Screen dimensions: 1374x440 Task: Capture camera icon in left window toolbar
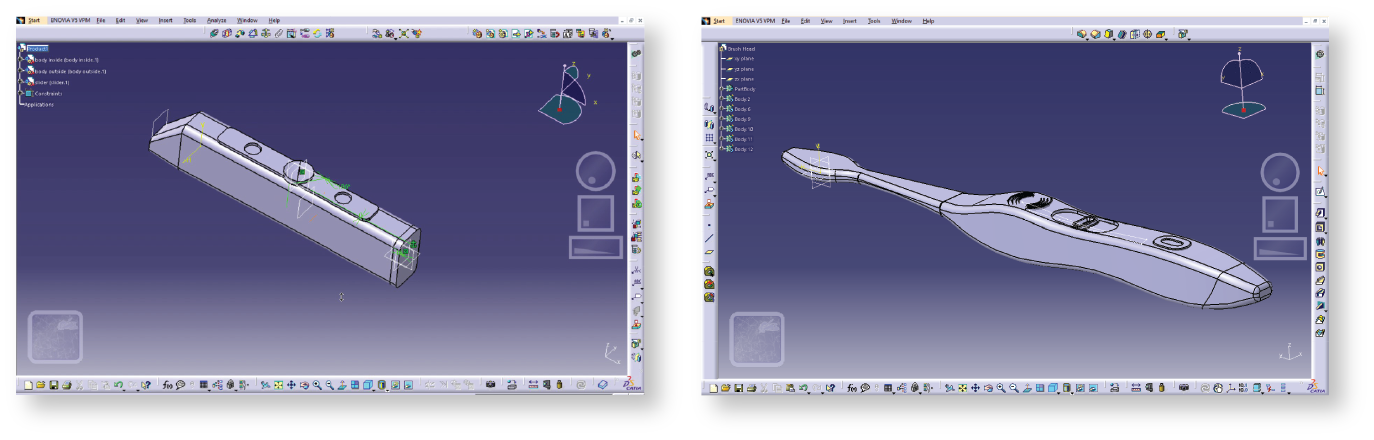click(x=490, y=385)
